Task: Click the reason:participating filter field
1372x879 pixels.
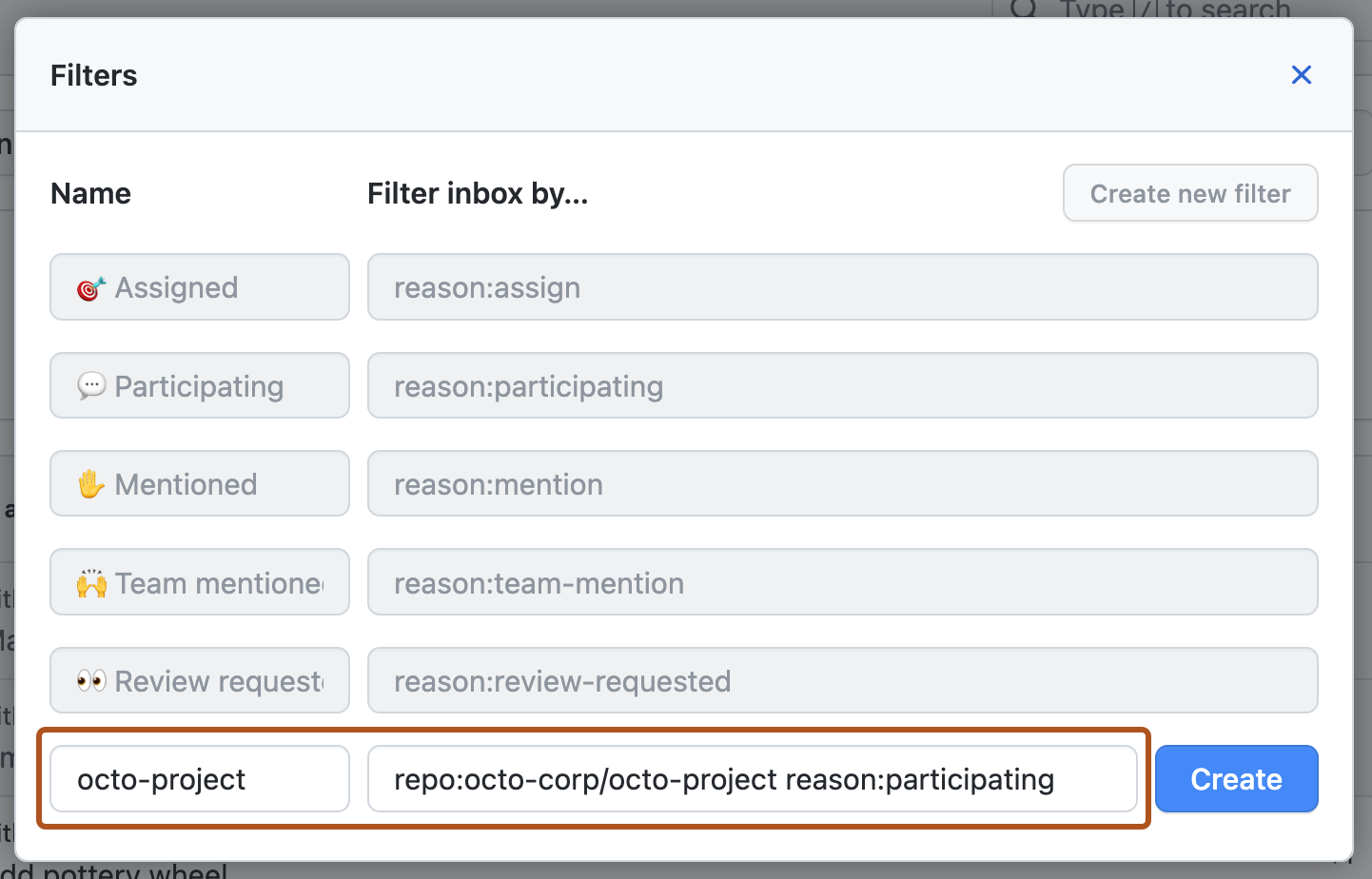Action: pos(842,385)
